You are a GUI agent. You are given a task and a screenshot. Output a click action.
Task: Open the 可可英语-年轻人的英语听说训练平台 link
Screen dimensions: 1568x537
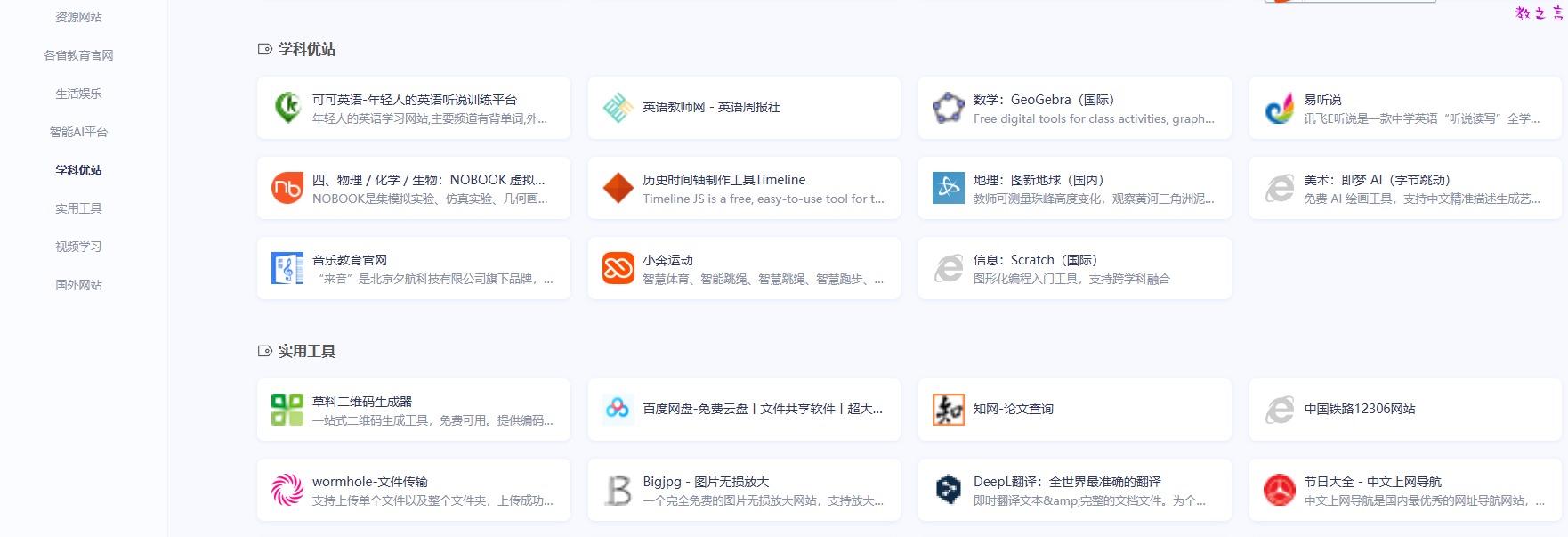pos(415,100)
